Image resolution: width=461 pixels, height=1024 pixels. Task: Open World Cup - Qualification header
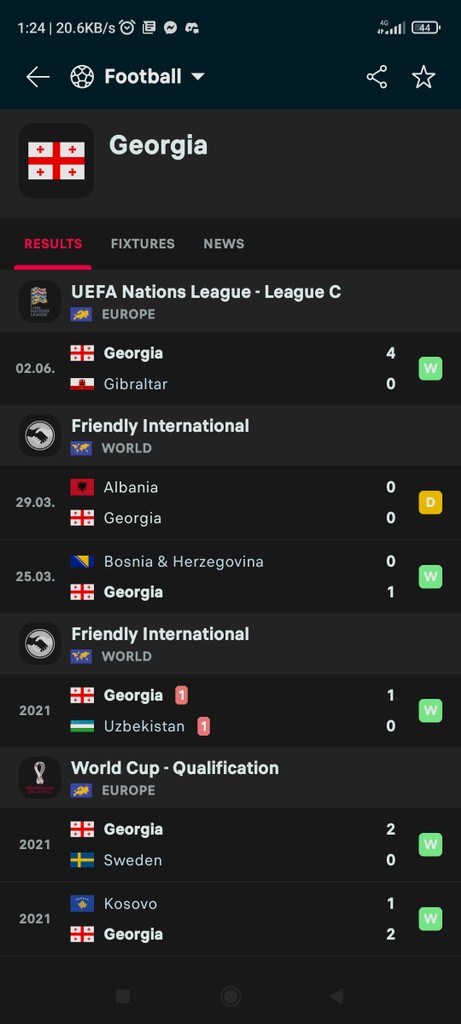pyautogui.click(x=230, y=777)
